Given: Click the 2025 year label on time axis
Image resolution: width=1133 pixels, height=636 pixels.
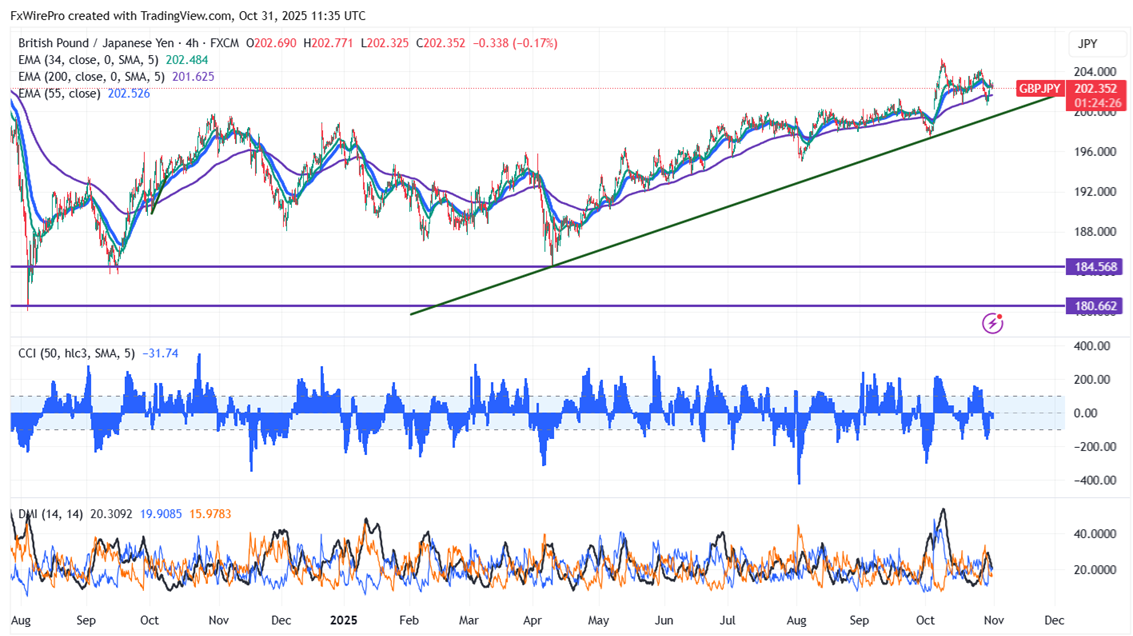Looking at the screenshot, I should coord(343,620).
